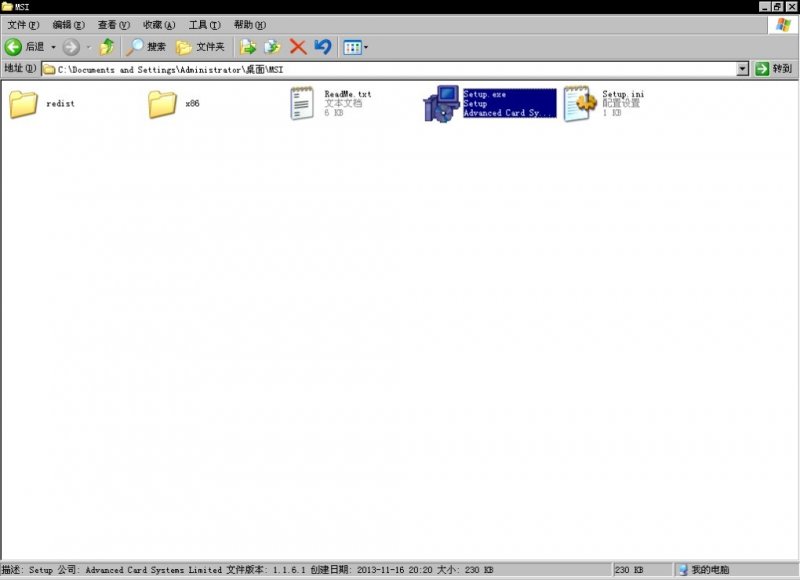
Task: Click the Move To folder icon
Action: pyautogui.click(x=248, y=47)
